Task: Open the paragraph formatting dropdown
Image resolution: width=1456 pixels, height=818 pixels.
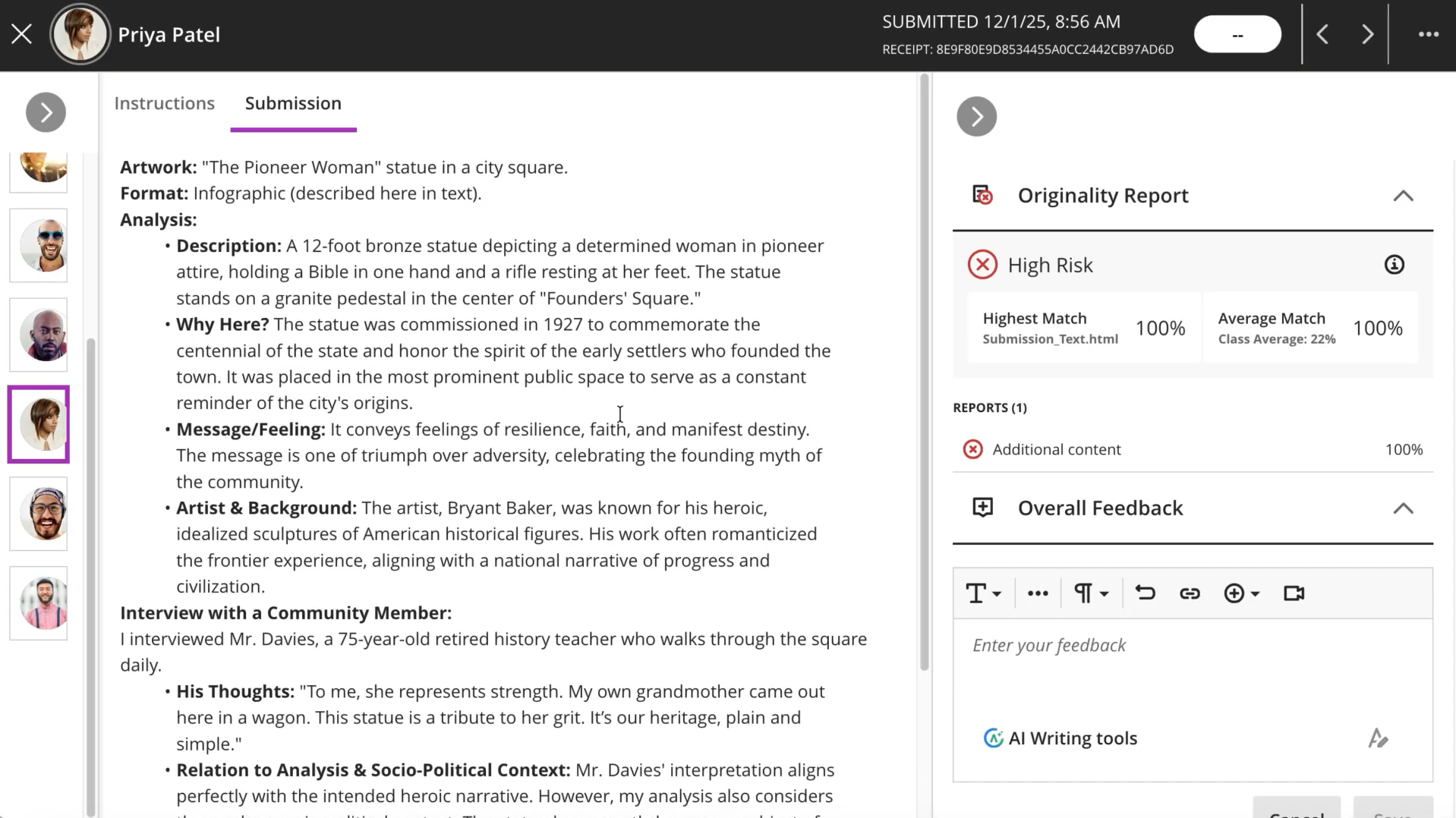Action: 1091,593
